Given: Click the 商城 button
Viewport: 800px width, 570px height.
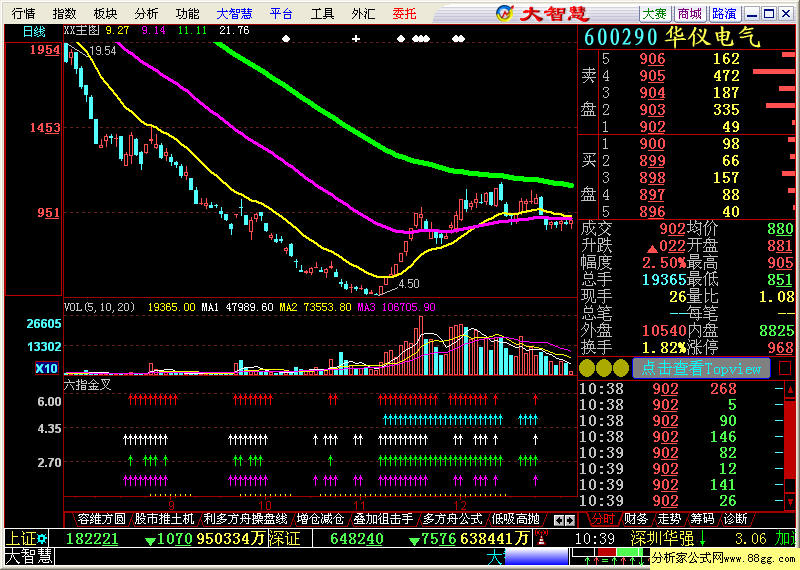Looking at the screenshot, I should (689, 14).
